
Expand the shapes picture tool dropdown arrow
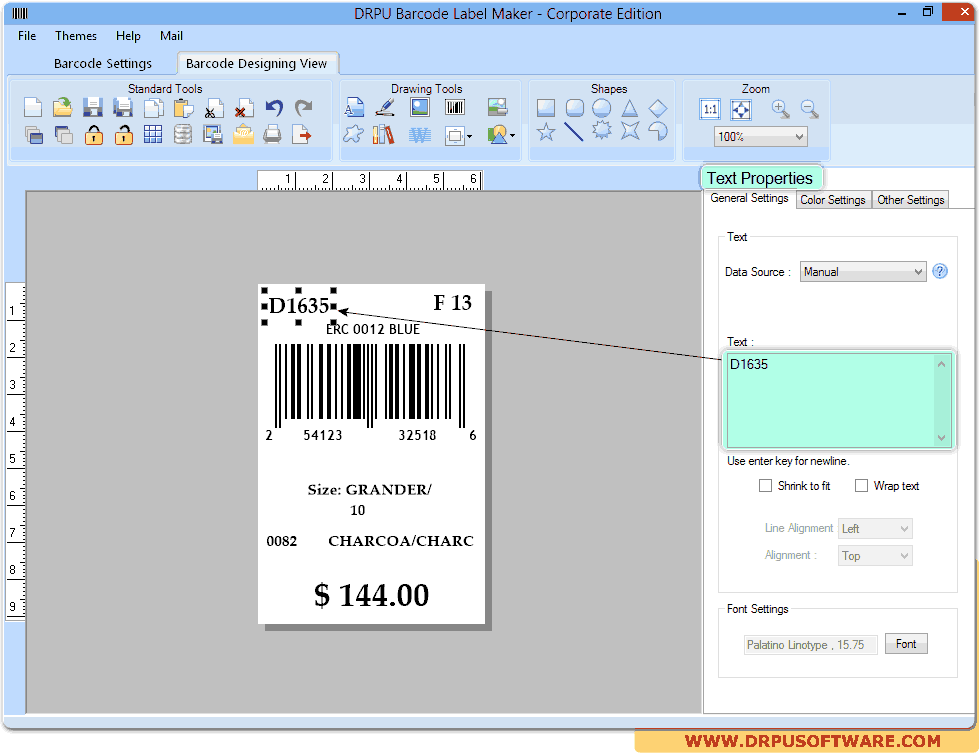pos(512,136)
